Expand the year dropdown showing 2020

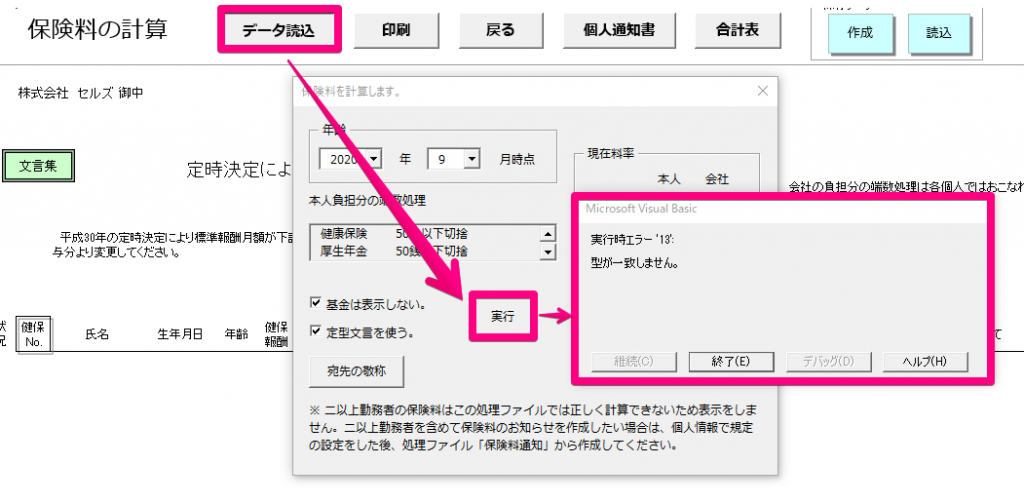click(374, 159)
